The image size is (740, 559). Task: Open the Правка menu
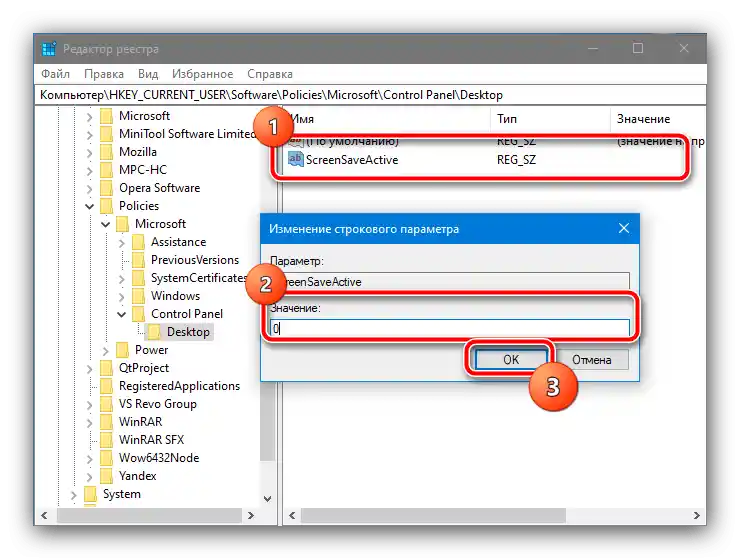104,74
